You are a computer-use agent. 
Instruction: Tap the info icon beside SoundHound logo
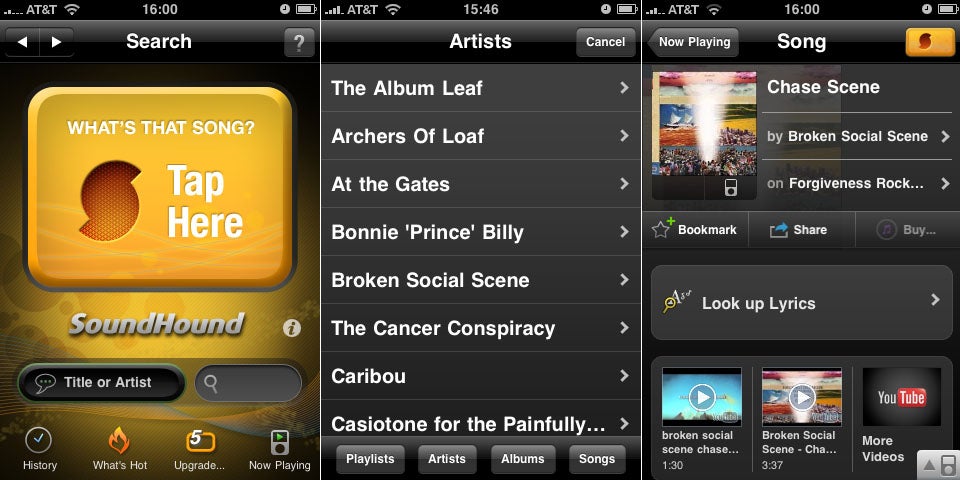(291, 328)
